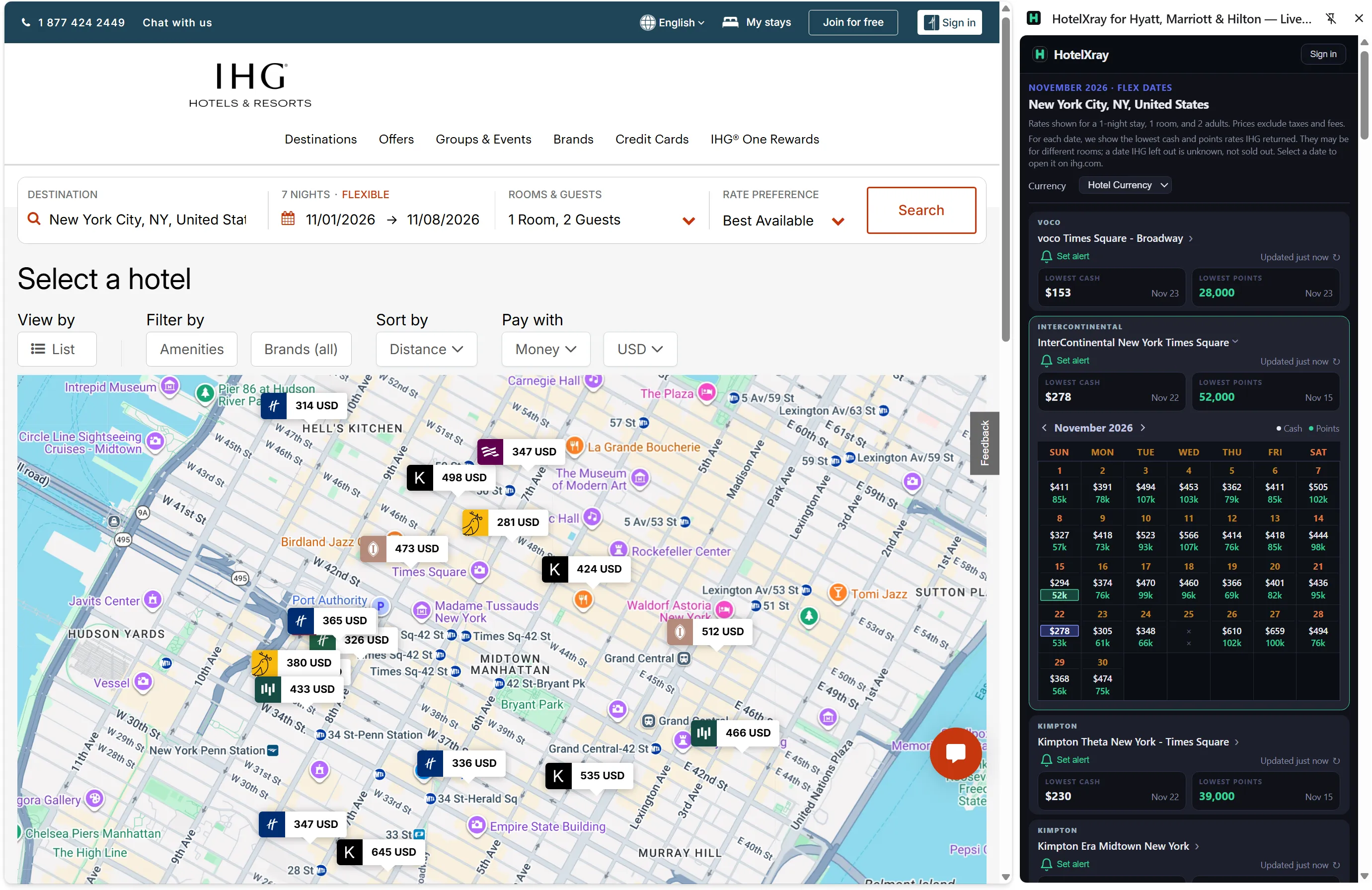This screenshot has width=1372, height=890.
Task: Open HotelXray Hotel Currency selector
Action: coord(1125,185)
